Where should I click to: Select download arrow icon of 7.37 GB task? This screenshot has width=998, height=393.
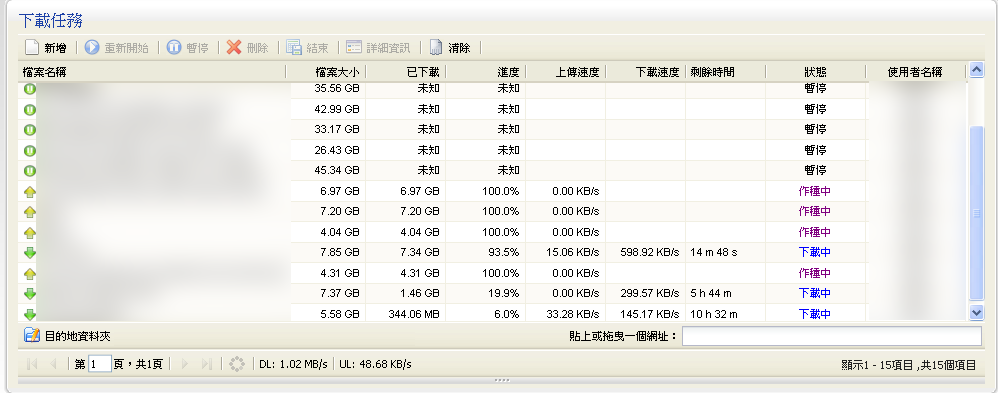29,294
